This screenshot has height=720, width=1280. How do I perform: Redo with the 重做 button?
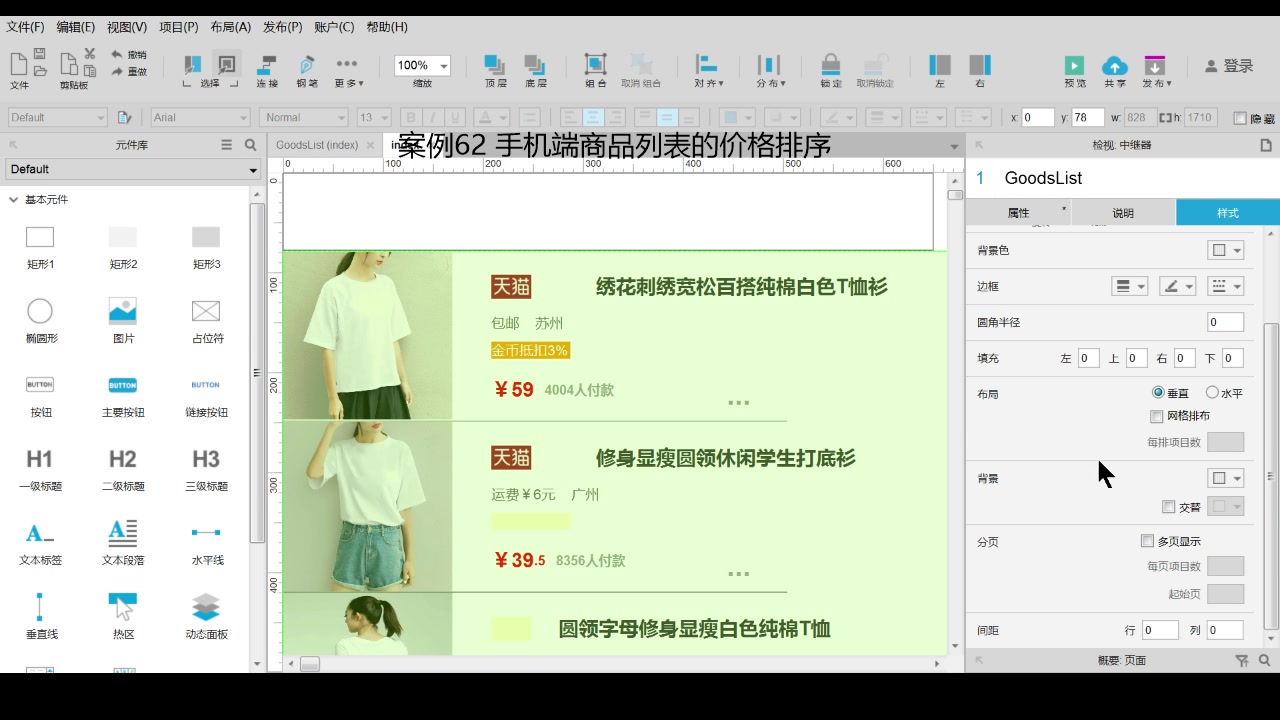click(129, 72)
